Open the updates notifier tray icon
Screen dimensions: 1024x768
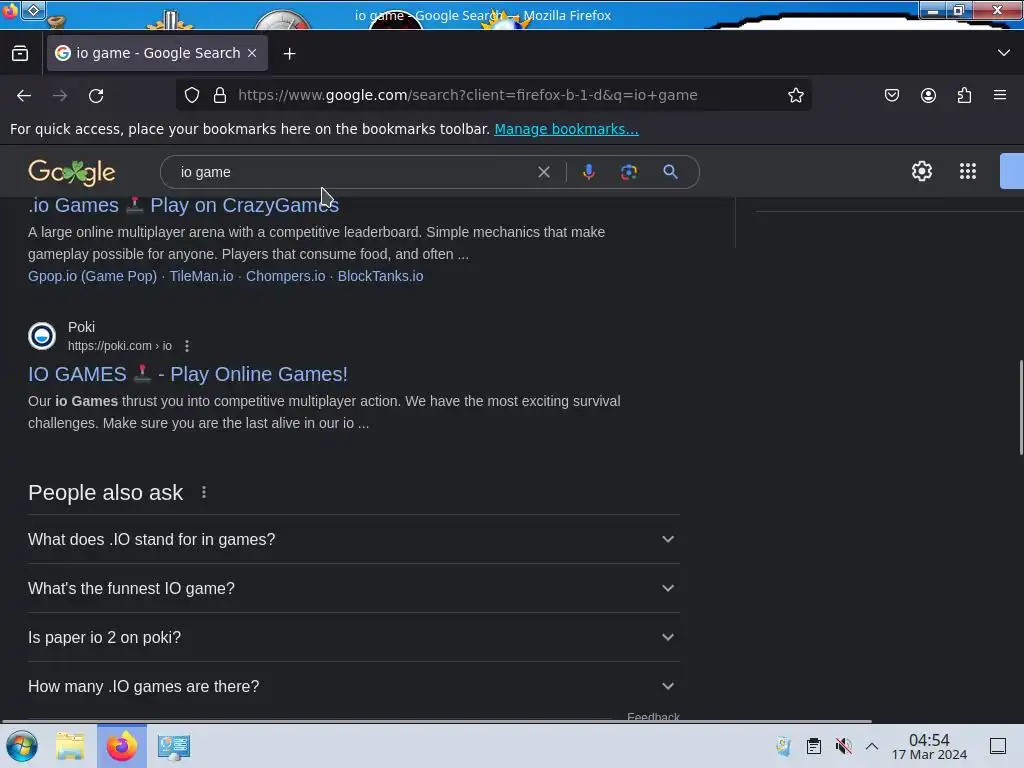coord(783,746)
